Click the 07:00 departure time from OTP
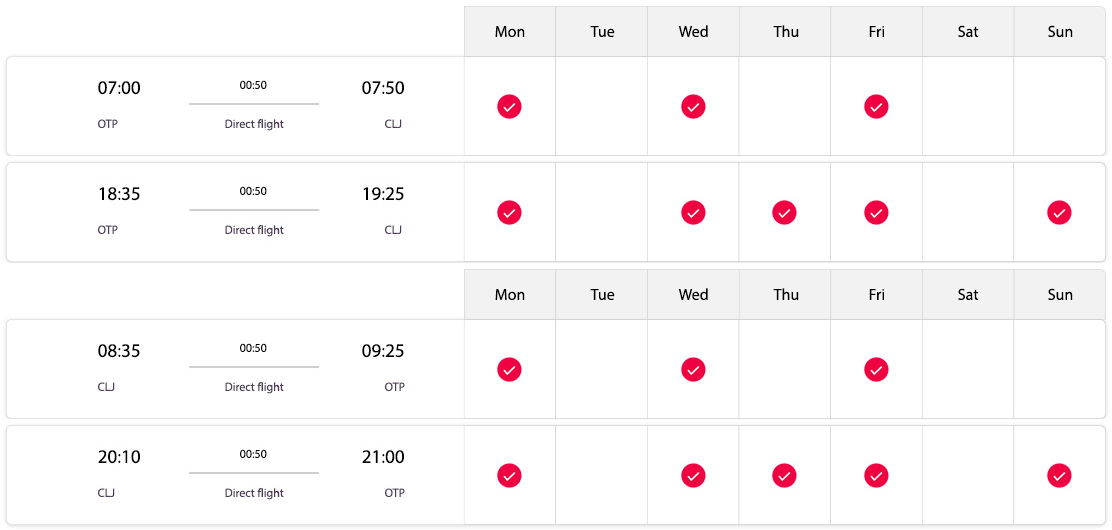The image size is (1112, 530). pos(119,88)
